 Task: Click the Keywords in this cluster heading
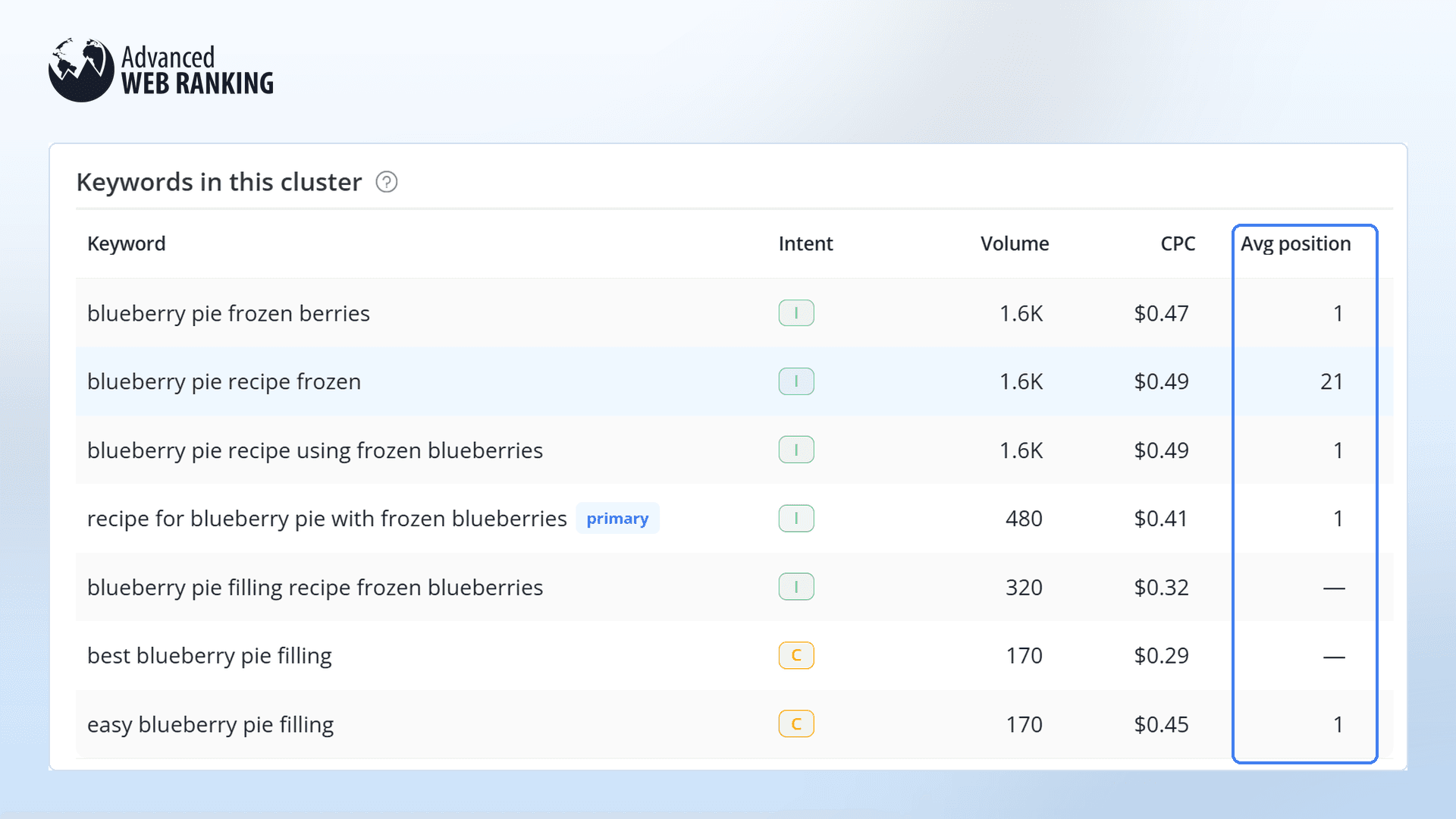coord(219,182)
